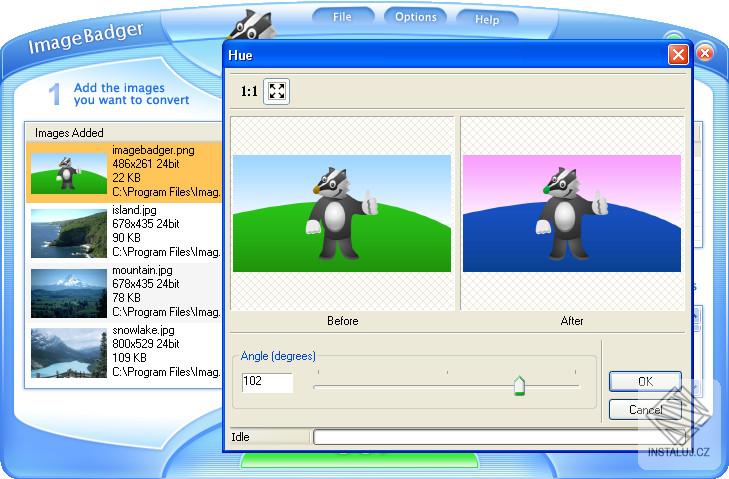Click the 'Images Added' column header
The width and height of the screenshot is (729, 479).
click(123, 133)
